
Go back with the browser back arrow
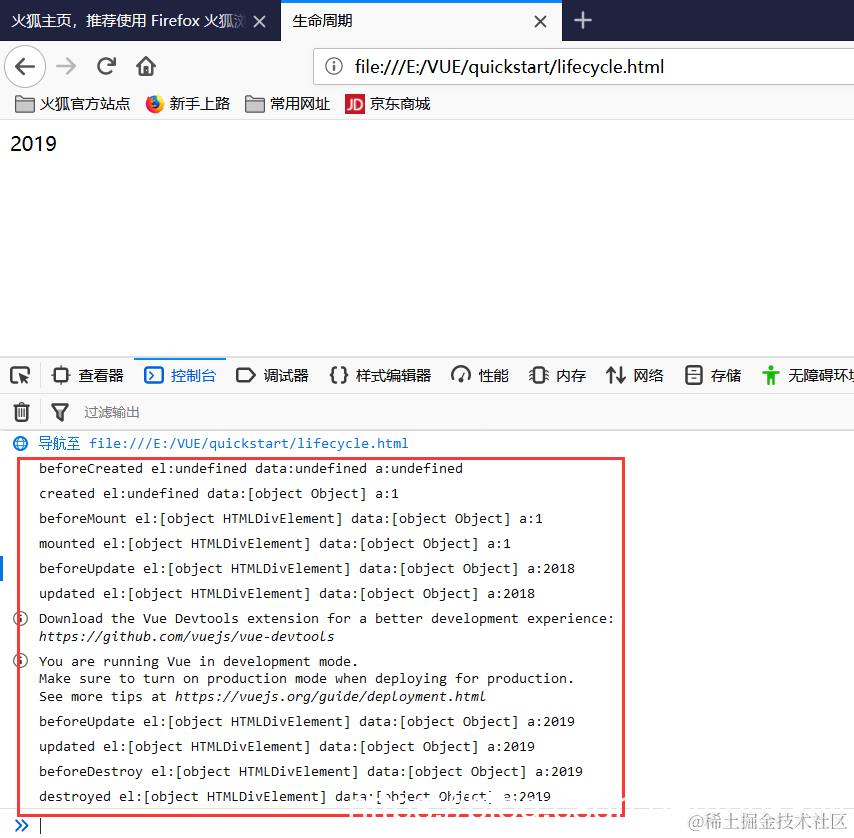[x=25, y=66]
